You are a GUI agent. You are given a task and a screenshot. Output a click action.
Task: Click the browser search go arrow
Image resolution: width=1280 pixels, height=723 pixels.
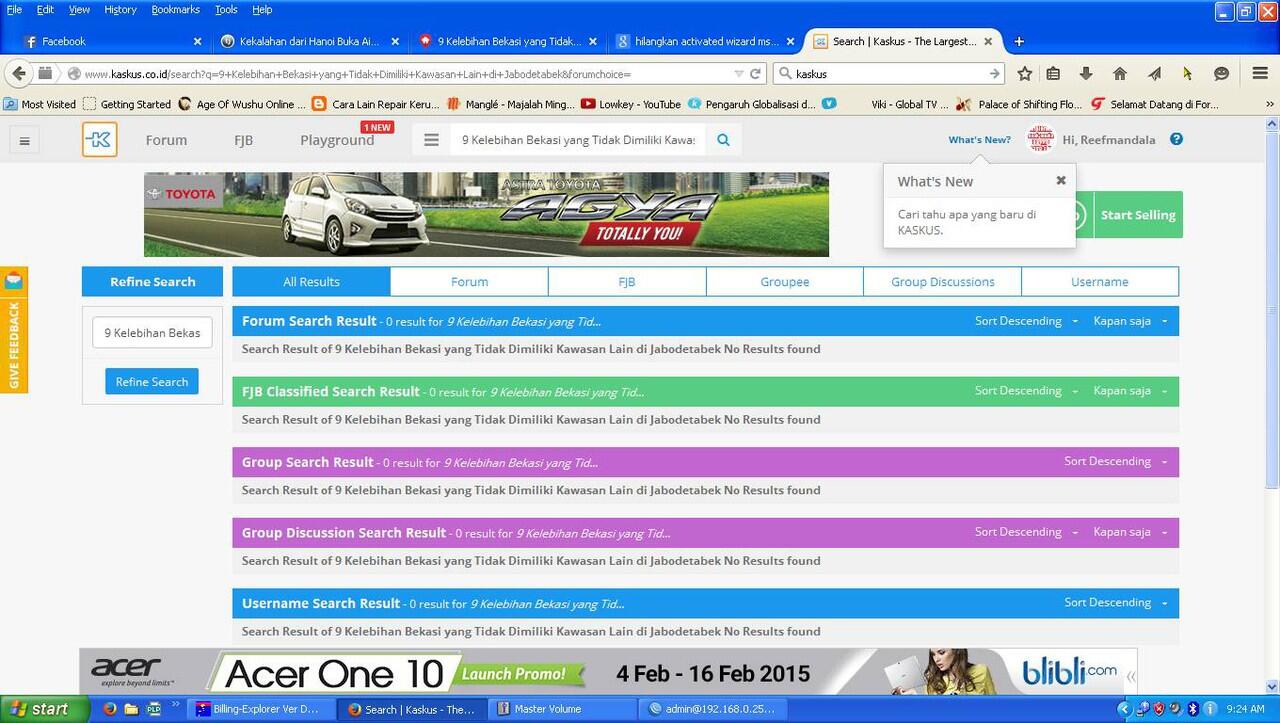click(994, 73)
